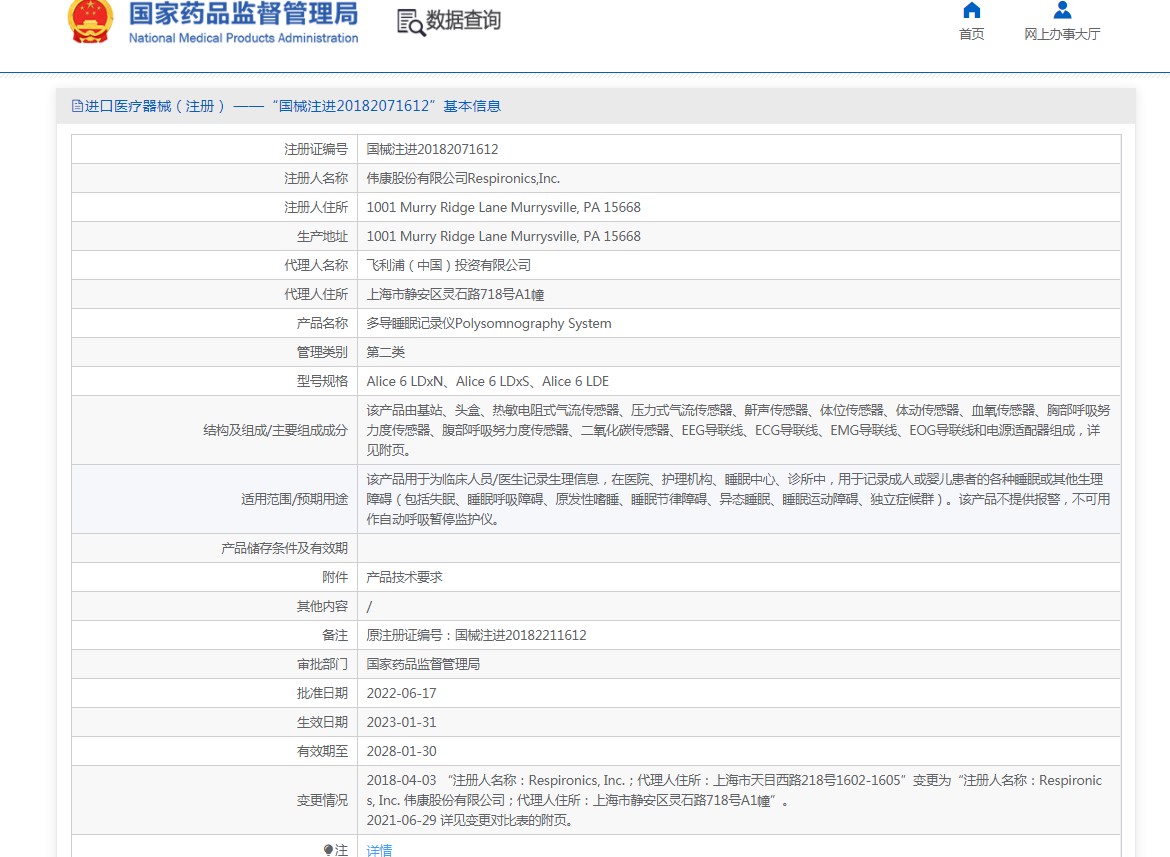The image size is (1170, 857).
Task: Click the 该产品用于为临床人员 intended use text
Action: coord(738,499)
